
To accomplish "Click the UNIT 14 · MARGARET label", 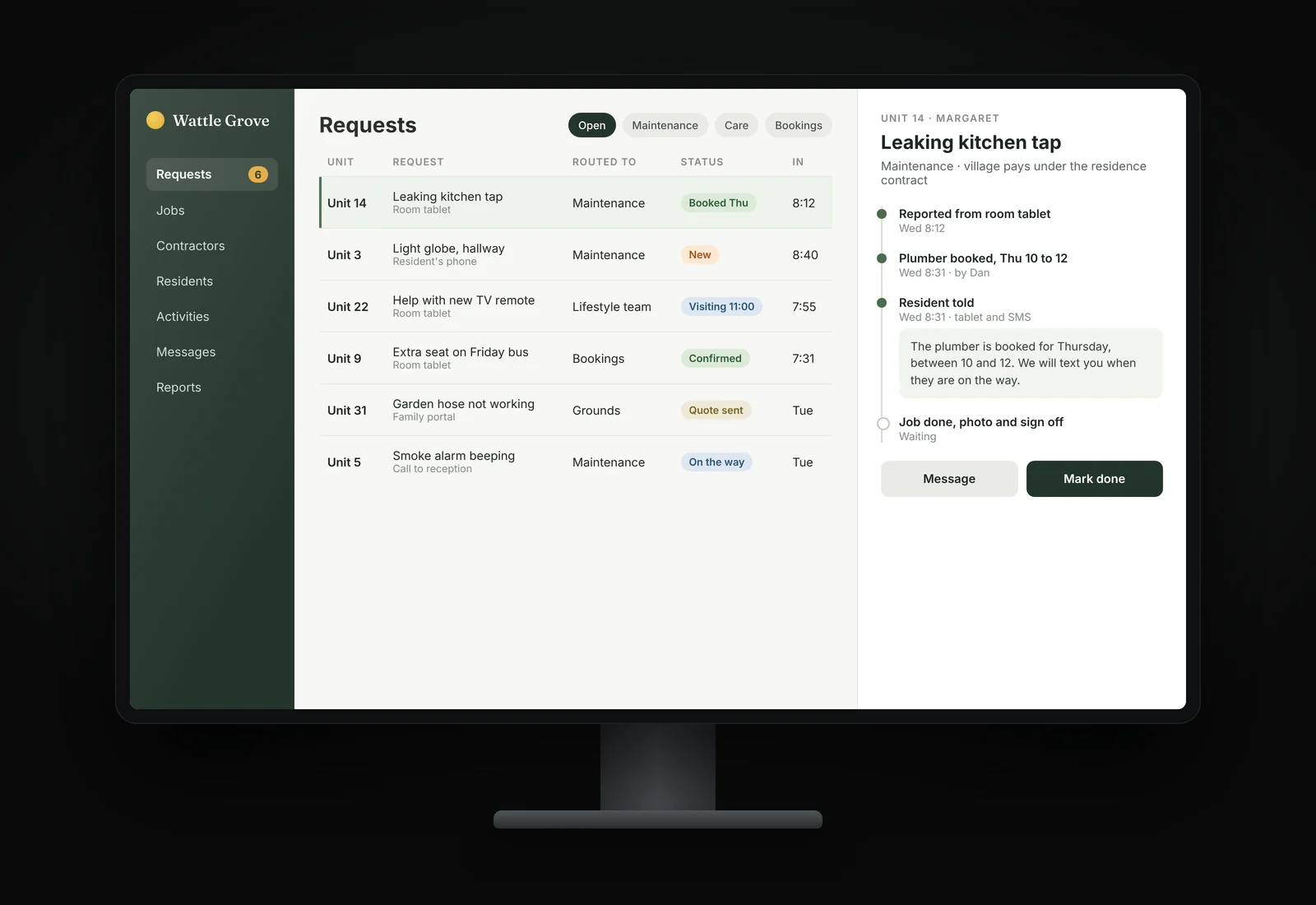I will [x=940, y=118].
